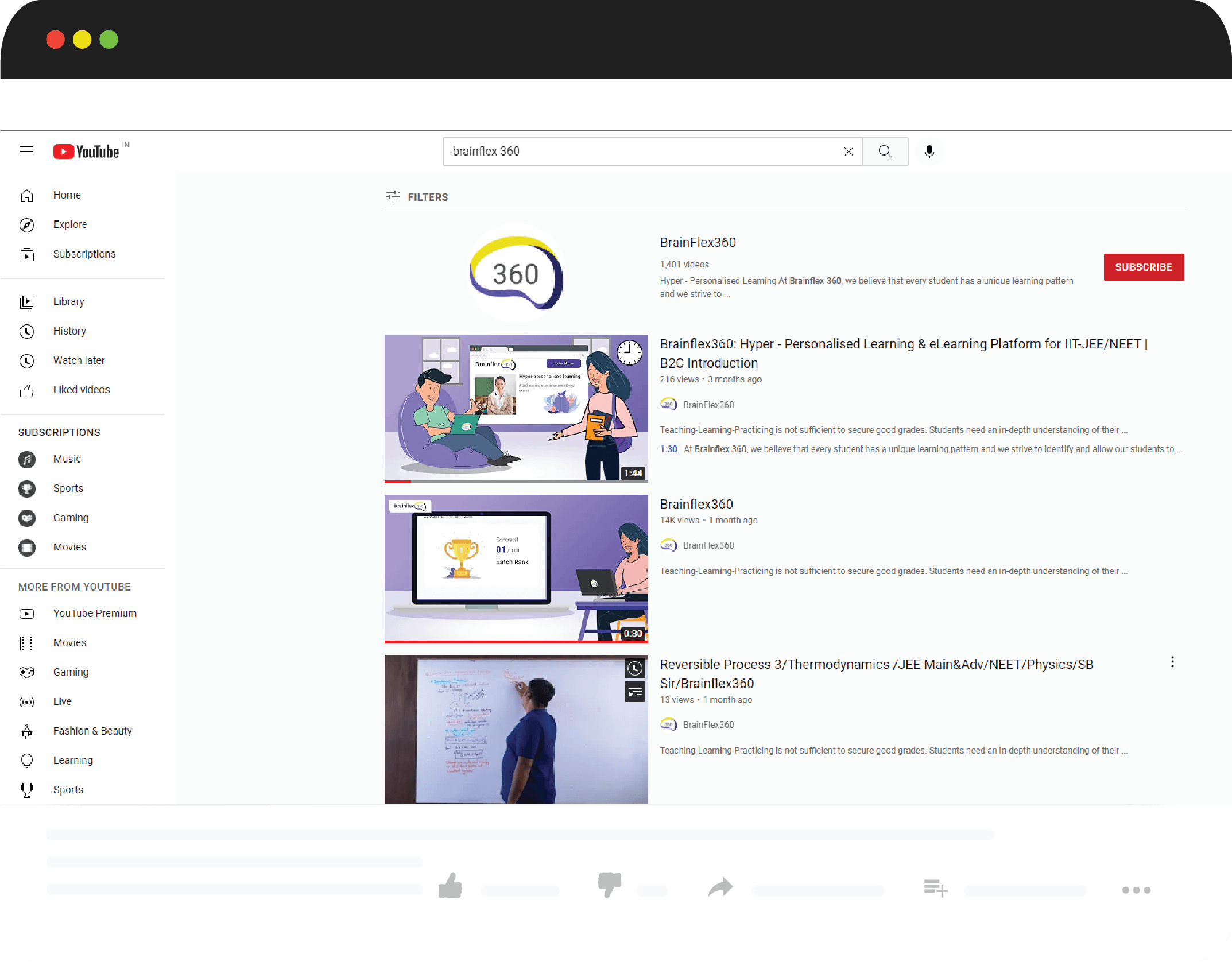Open the Filters options

[x=417, y=197]
